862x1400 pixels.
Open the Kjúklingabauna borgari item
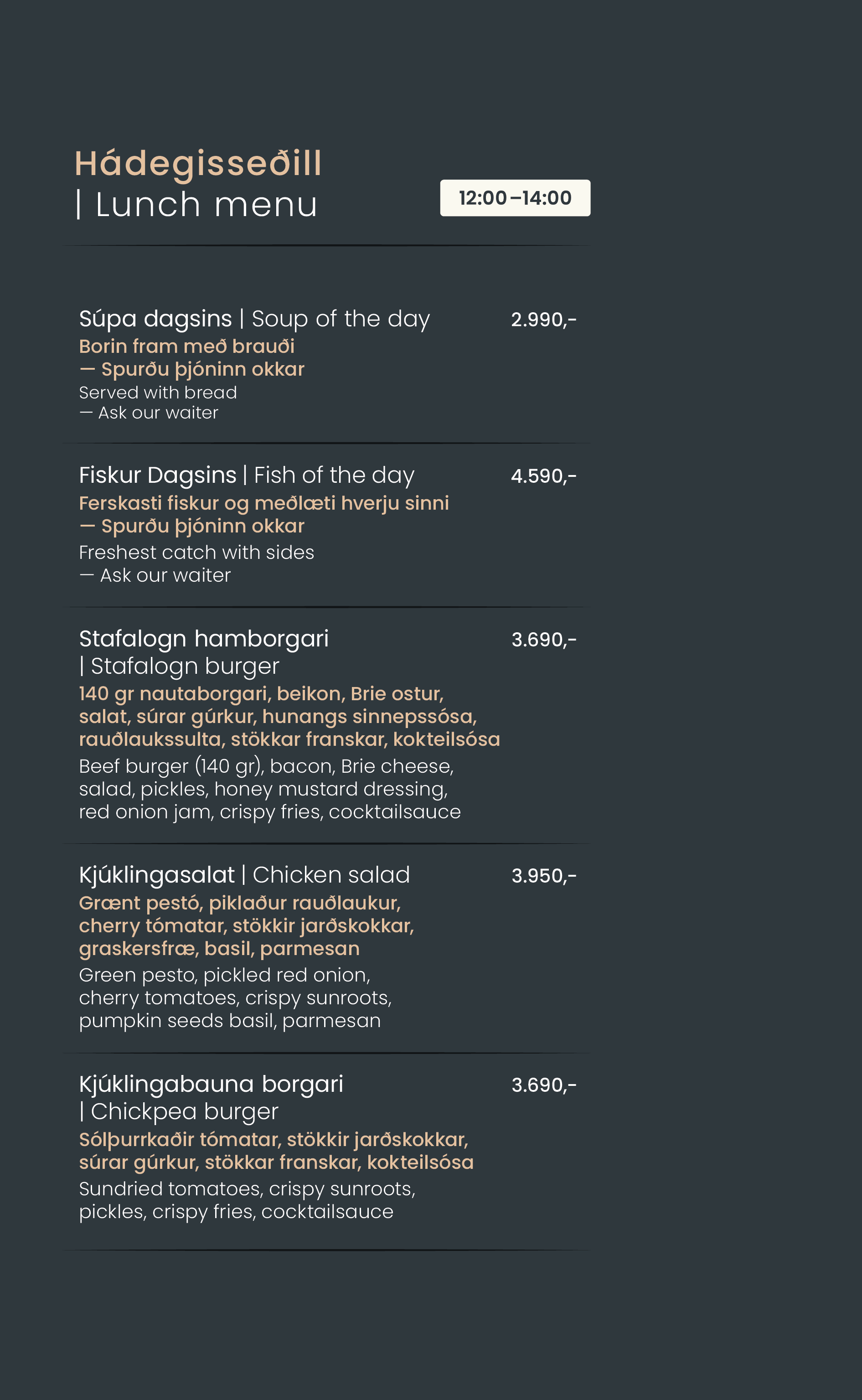211,1084
